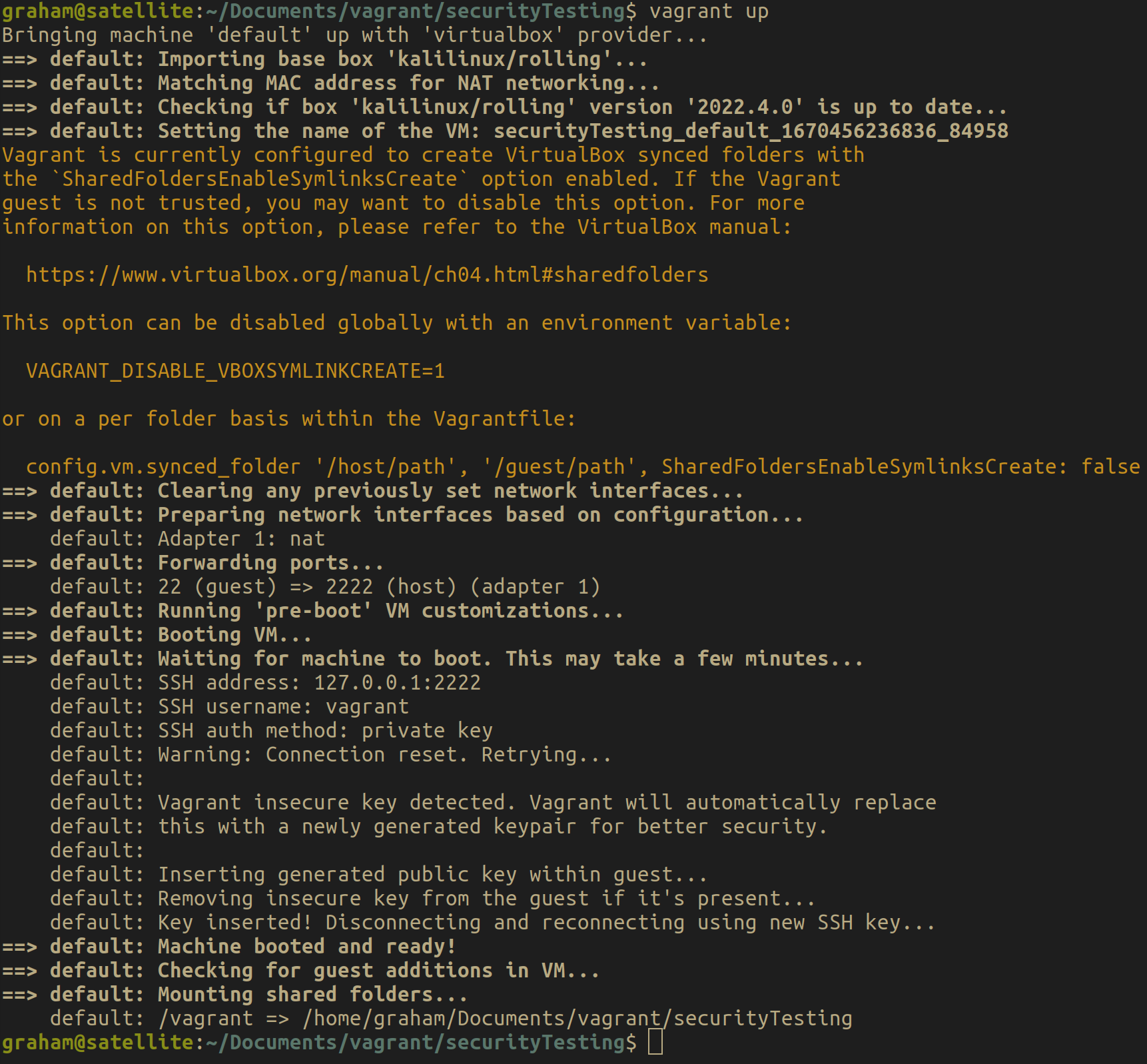Click the 'Machine booted and ready!' message
The height and width of the screenshot is (1064, 1147).
tap(306, 947)
